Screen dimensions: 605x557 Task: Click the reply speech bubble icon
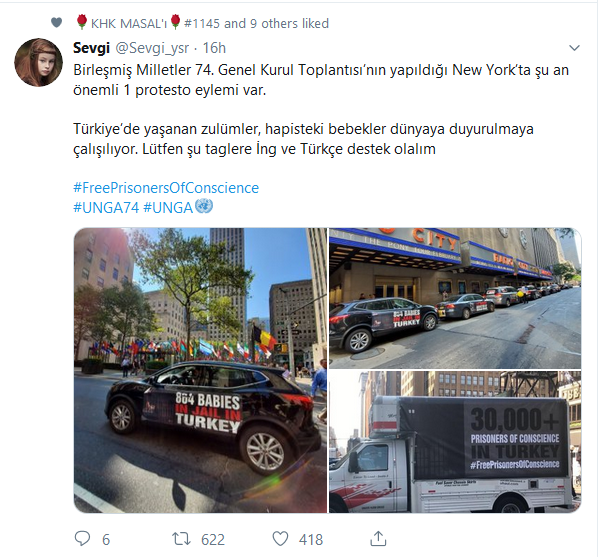click(82, 538)
